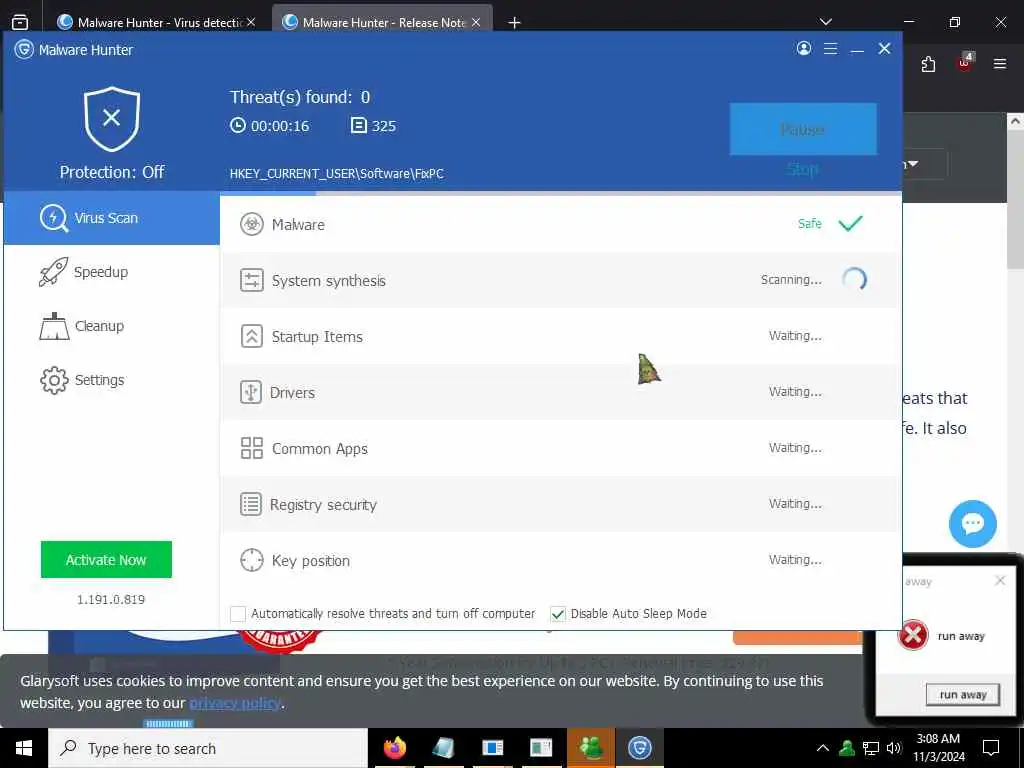Screen dimensions: 1024x768
Task: Open the browser extensions puzzle icon
Action: coord(928,64)
